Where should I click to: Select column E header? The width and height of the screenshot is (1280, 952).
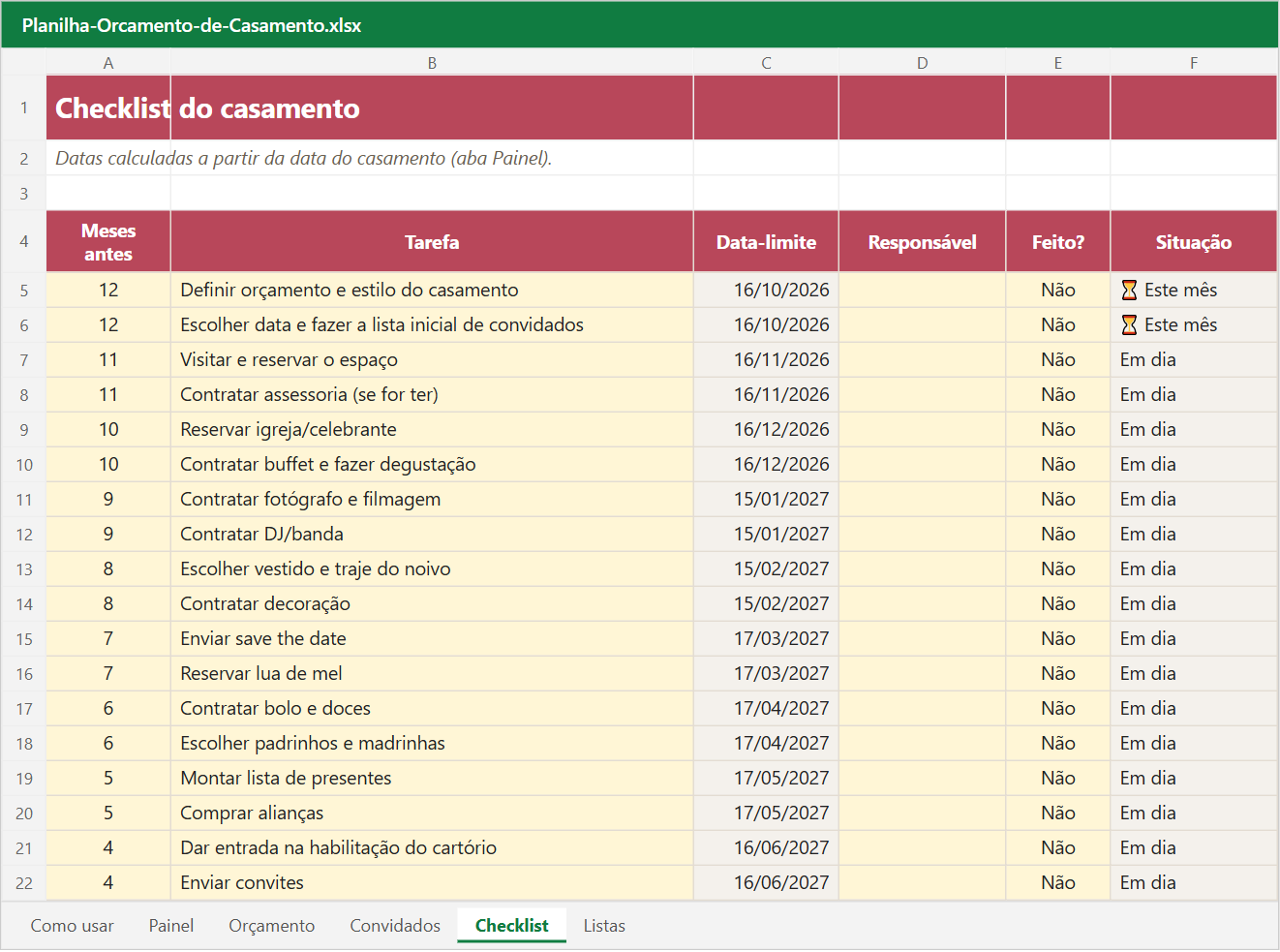(x=1058, y=63)
